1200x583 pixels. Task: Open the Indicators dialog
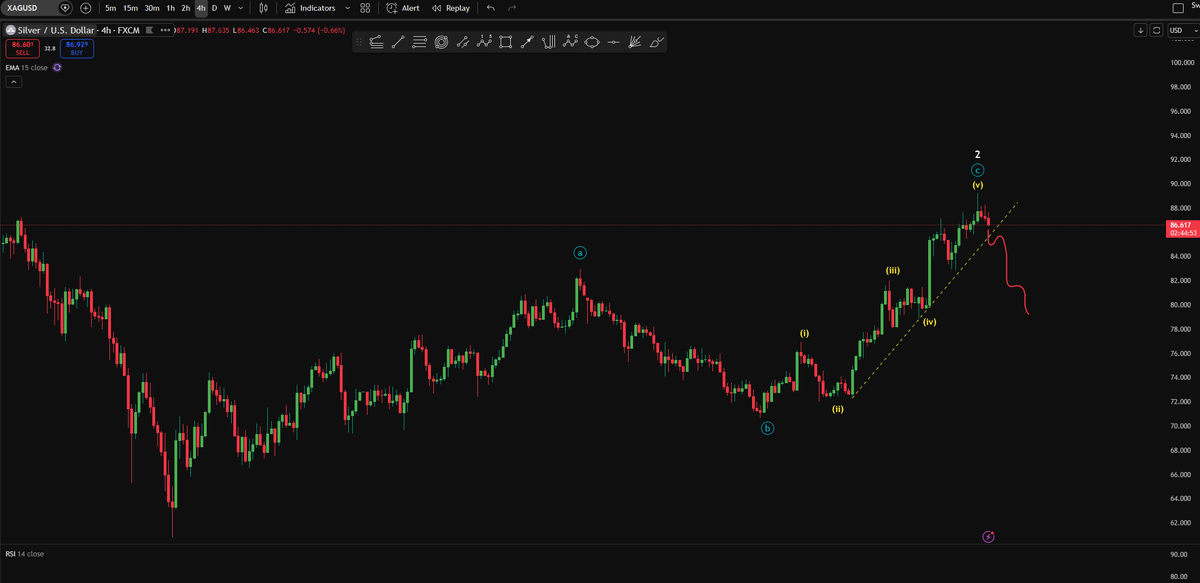pyautogui.click(x=310, y=8)
